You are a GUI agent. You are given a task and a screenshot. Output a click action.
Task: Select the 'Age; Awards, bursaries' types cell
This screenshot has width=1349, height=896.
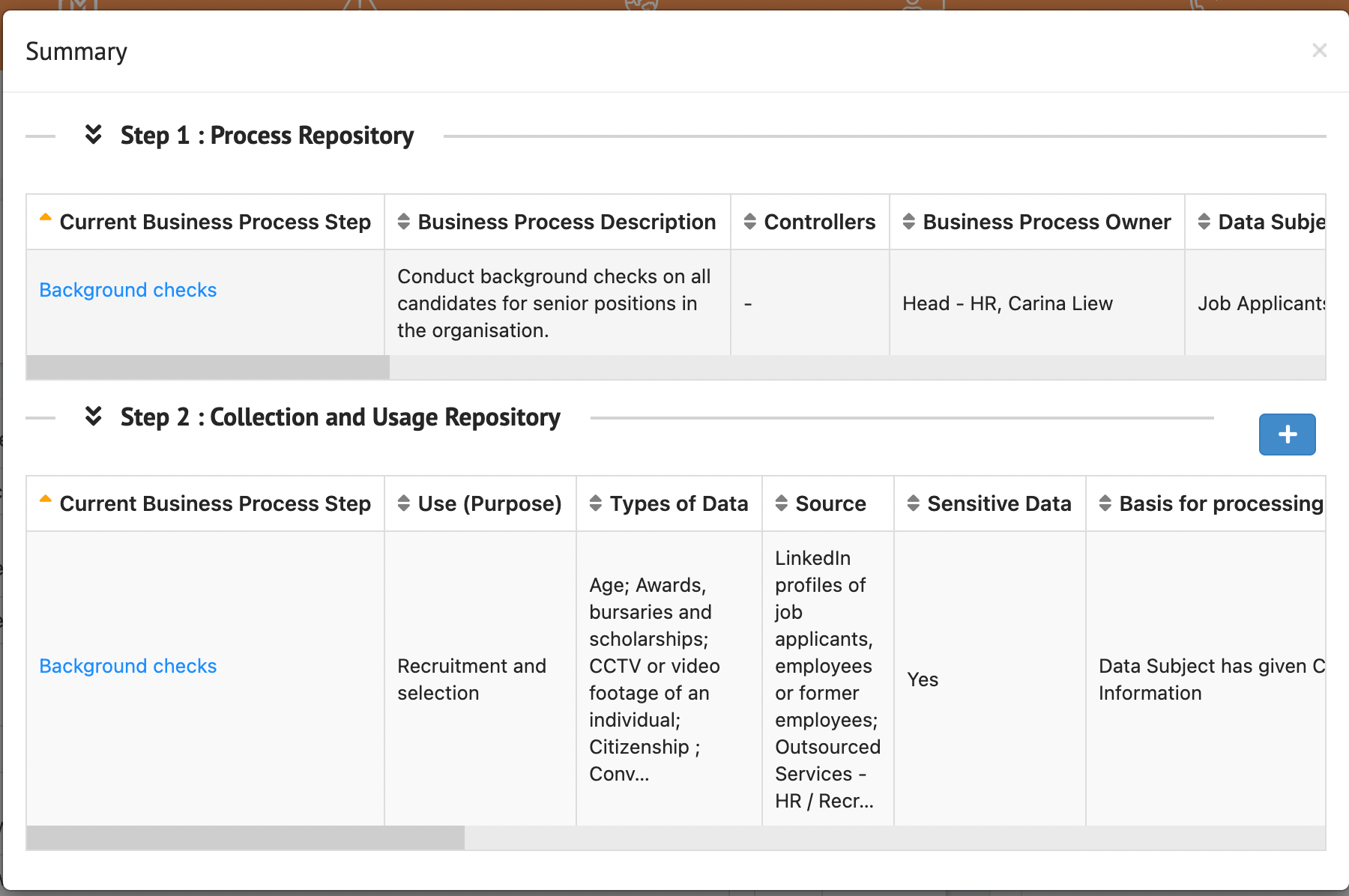click(x=669, y=679)
